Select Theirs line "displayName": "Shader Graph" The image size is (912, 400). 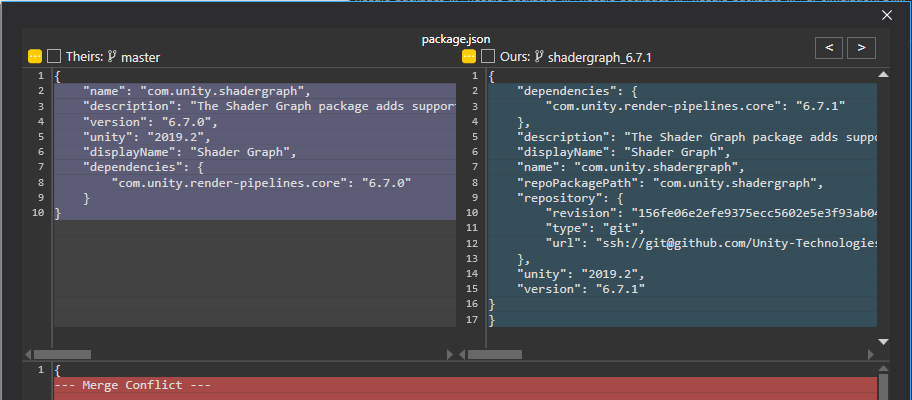pos(255,152)
